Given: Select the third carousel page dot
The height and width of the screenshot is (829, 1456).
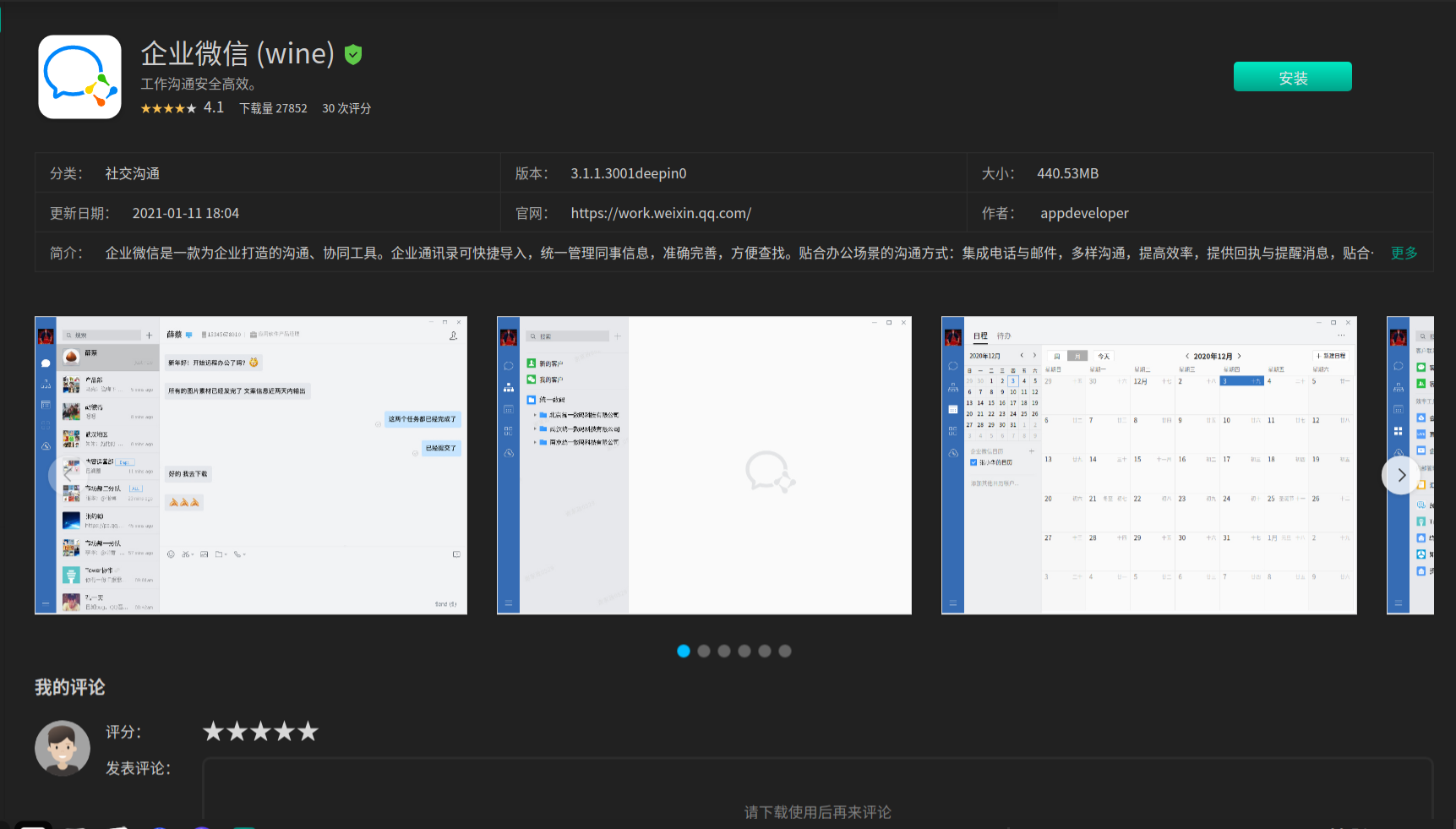Looking at the screenshot, I should coord(724,651).
